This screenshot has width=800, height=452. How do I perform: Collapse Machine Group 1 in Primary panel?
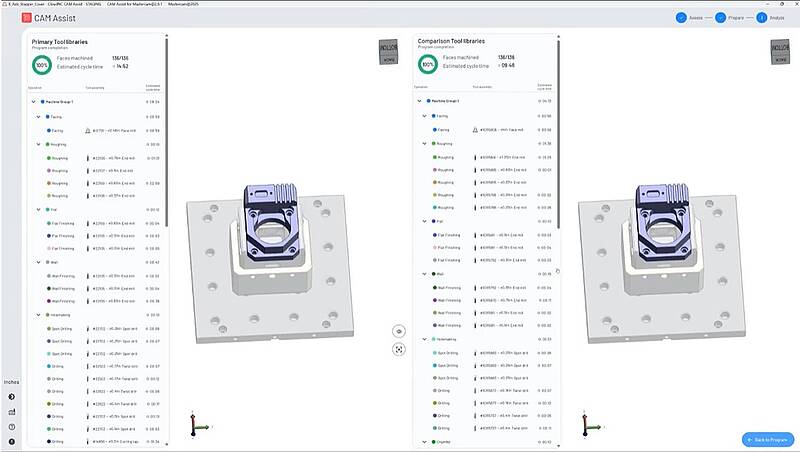(33, 101)
